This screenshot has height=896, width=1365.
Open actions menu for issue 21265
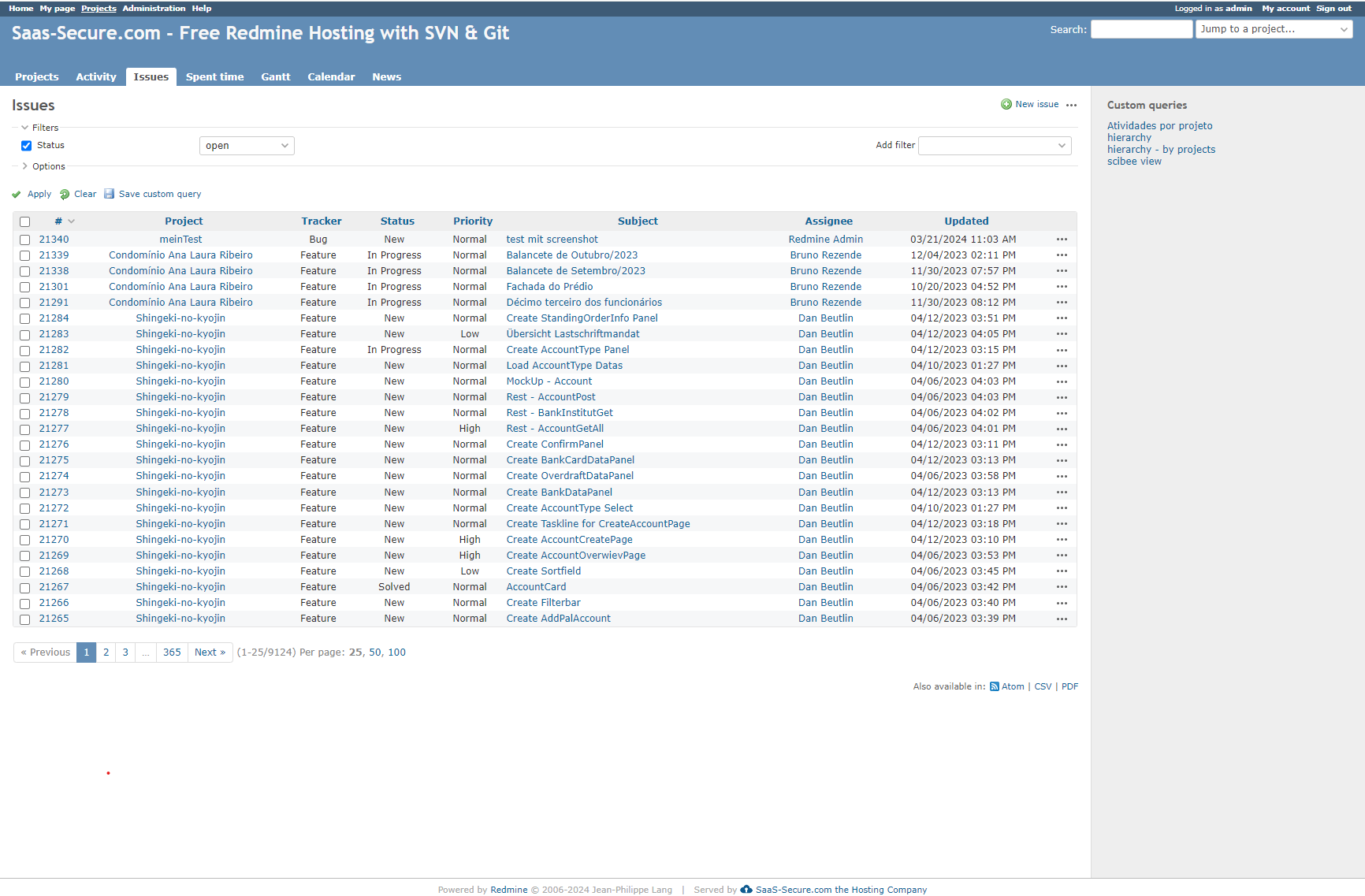tap(1062, 619)
